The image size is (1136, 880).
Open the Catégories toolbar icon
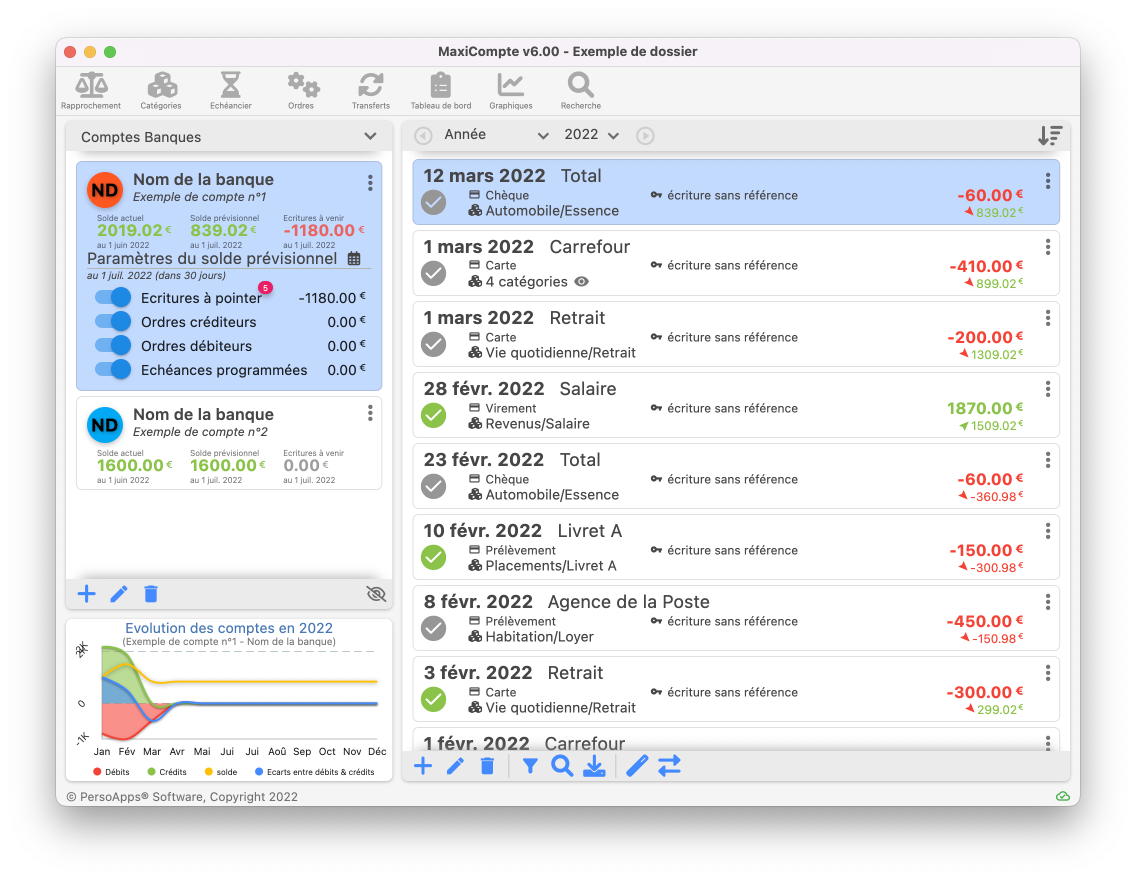pos(161,91)
